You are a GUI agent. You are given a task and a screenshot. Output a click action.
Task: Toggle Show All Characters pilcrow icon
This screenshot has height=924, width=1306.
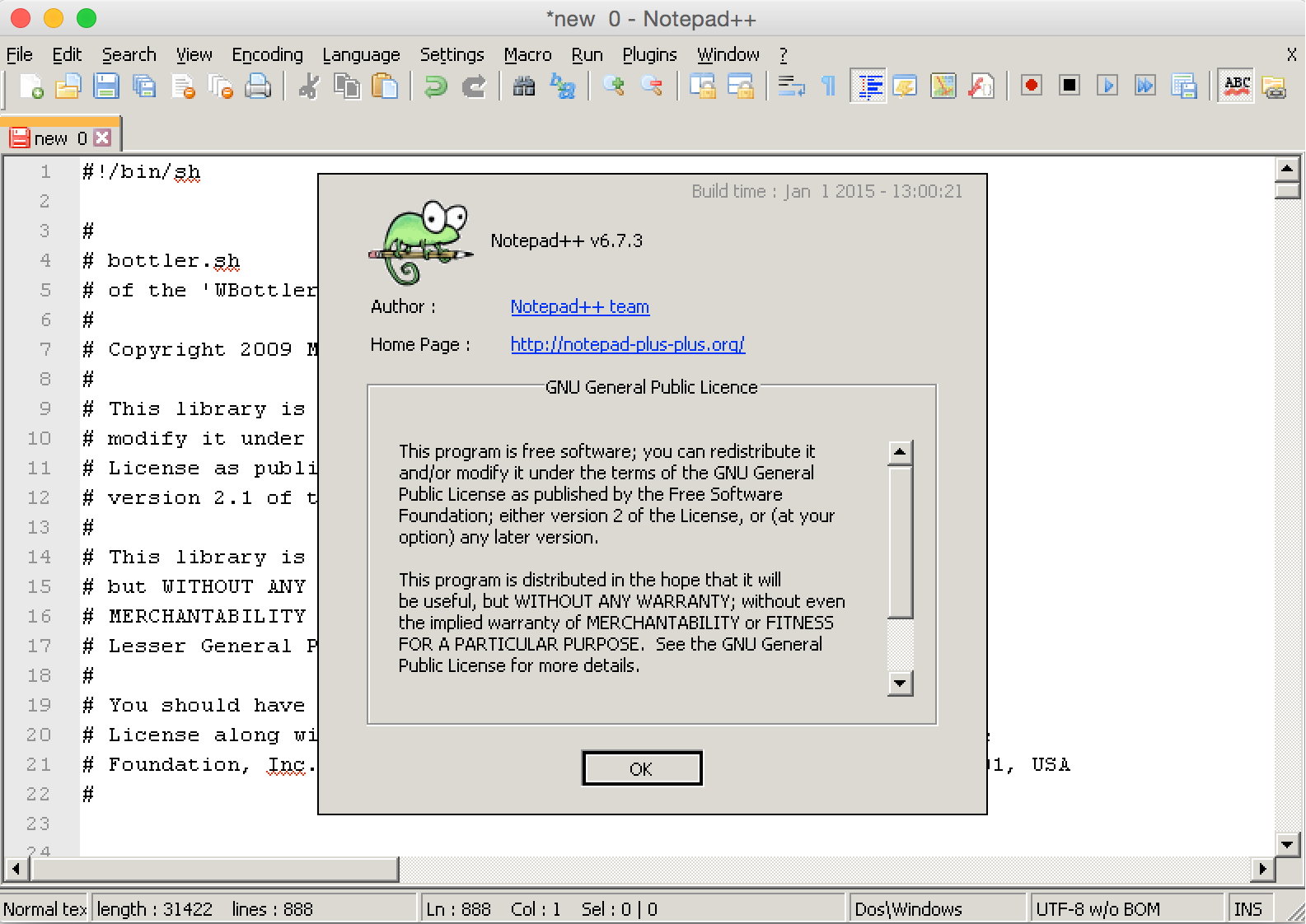[829, 86]
